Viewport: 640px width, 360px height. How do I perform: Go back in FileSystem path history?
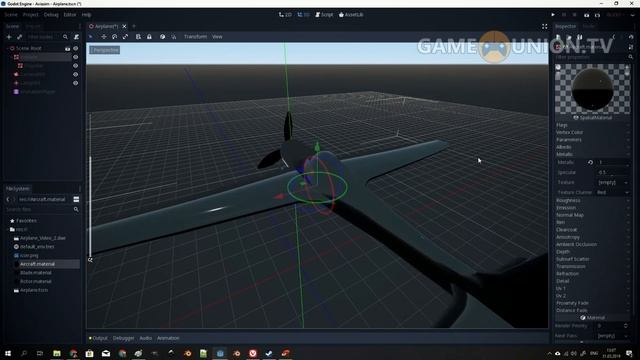tap(8, 199)
